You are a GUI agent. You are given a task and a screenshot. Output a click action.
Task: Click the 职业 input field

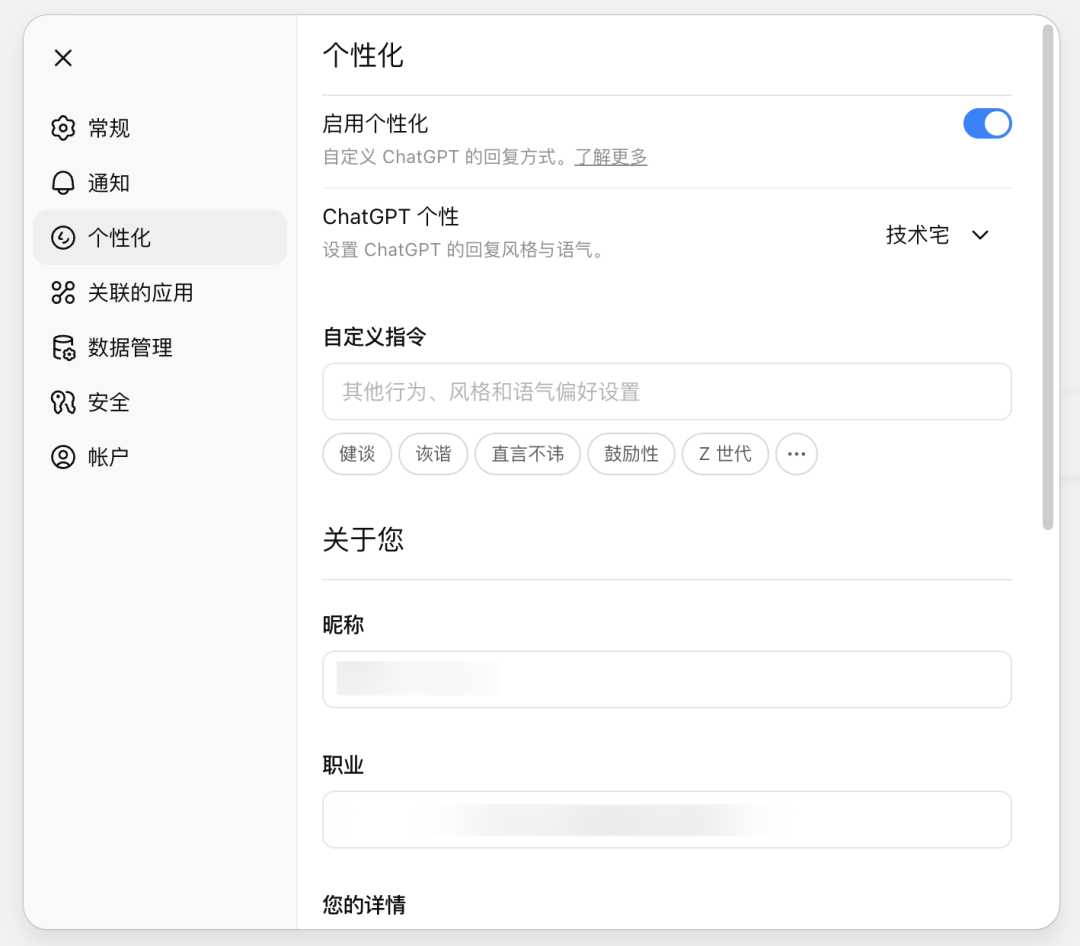(x=666, y=819)
